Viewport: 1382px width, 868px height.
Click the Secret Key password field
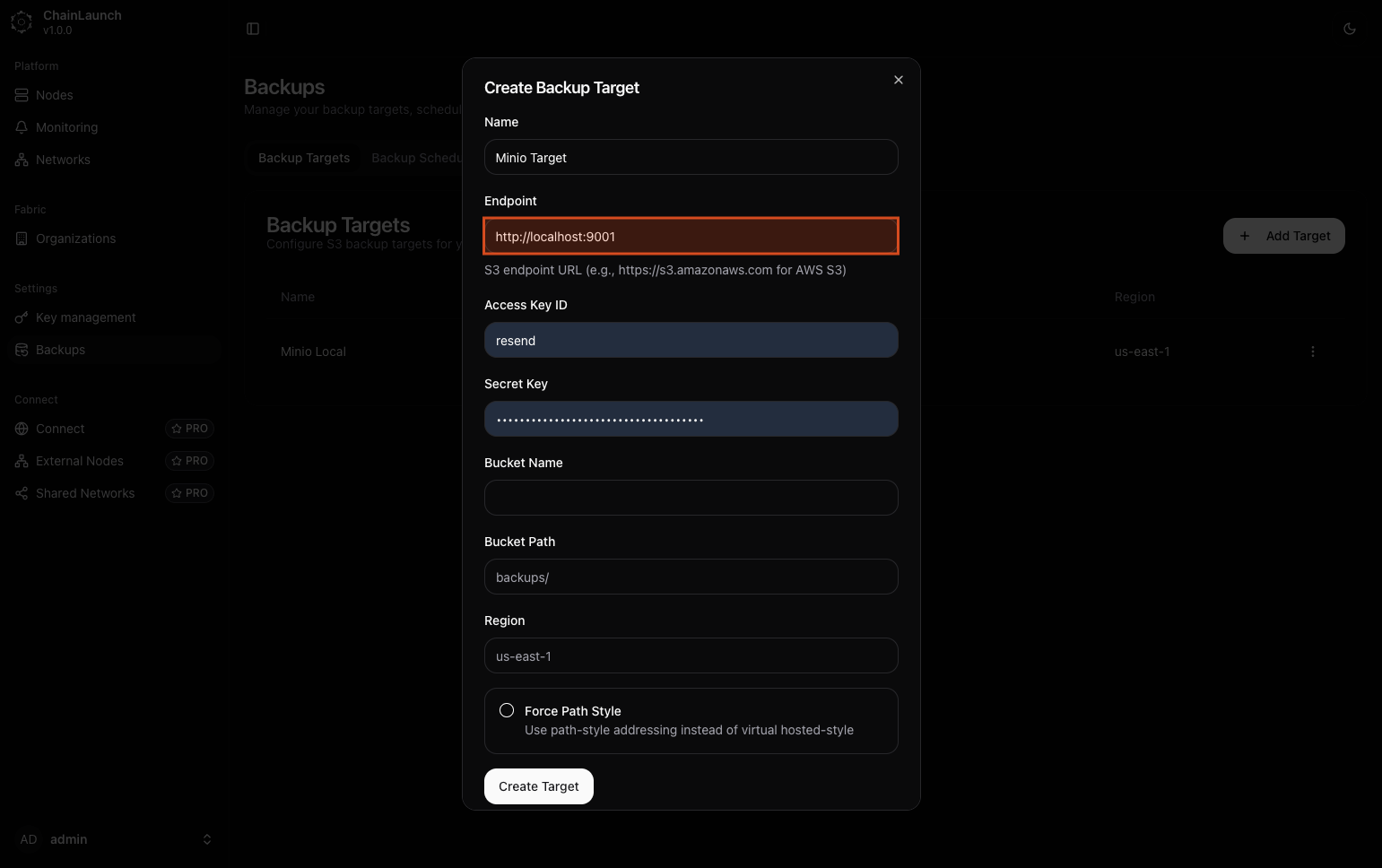pos(691,419)
